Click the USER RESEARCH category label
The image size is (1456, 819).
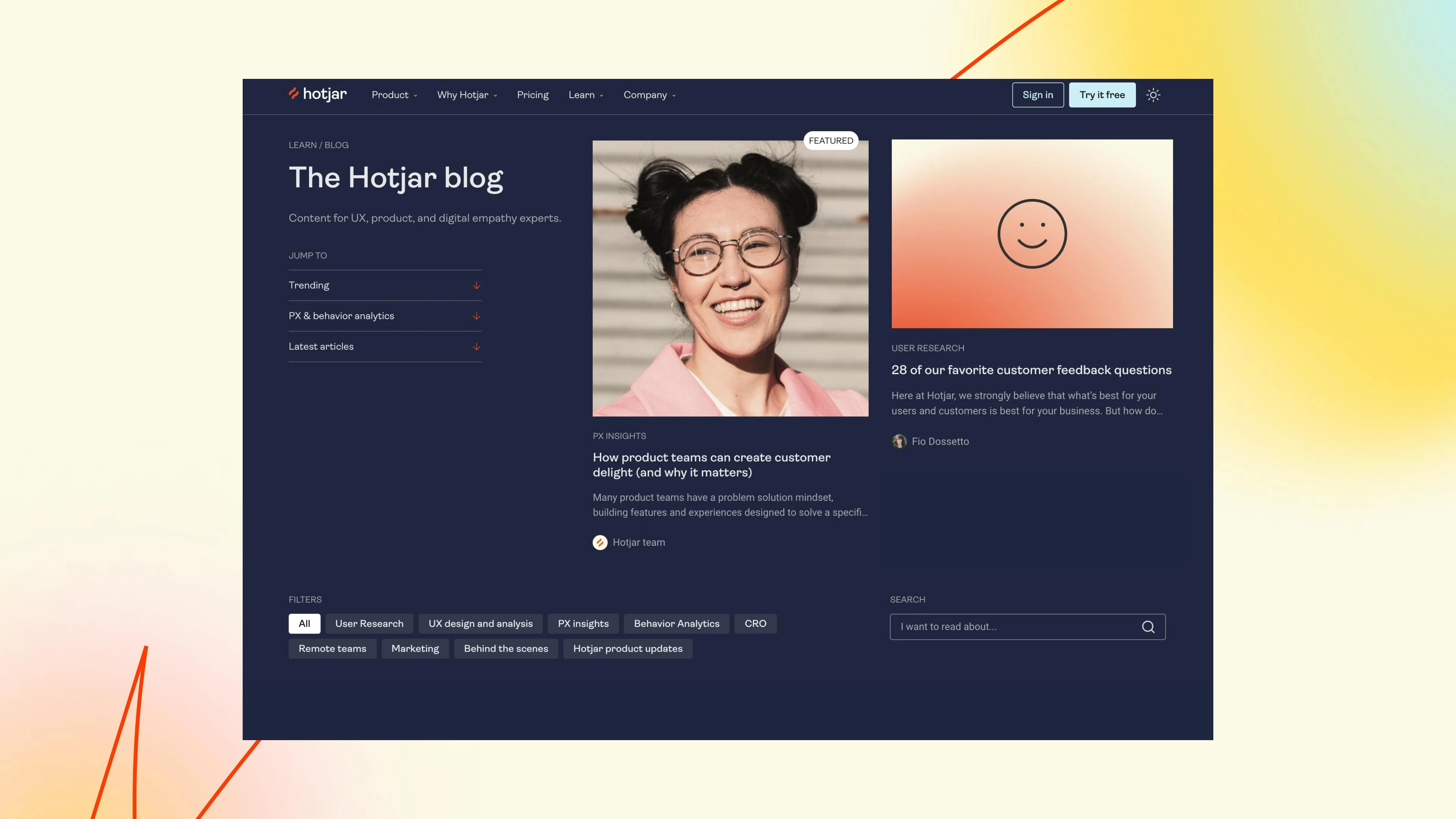coord(927,348)
